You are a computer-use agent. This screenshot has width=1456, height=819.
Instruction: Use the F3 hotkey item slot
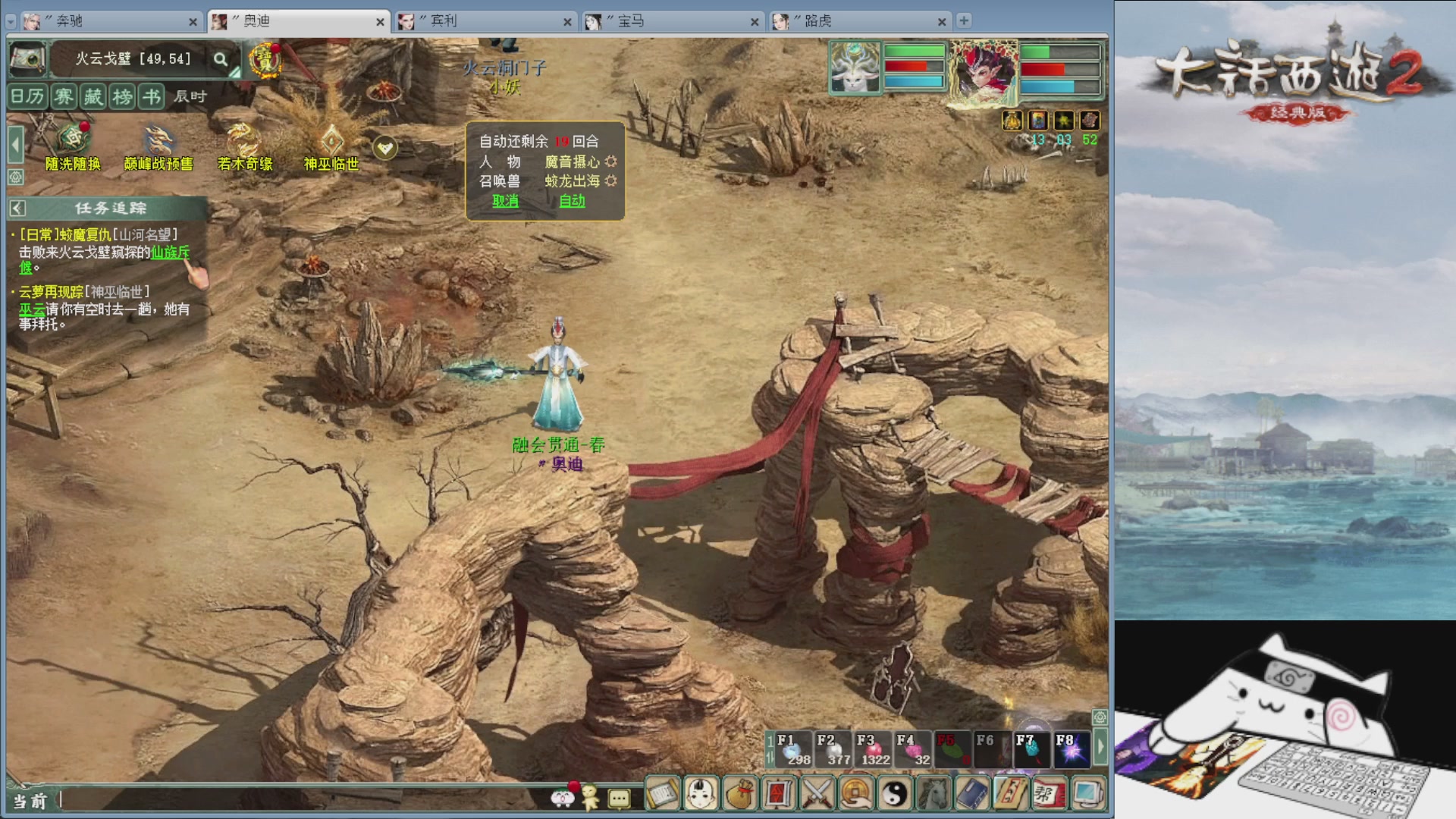873,749
